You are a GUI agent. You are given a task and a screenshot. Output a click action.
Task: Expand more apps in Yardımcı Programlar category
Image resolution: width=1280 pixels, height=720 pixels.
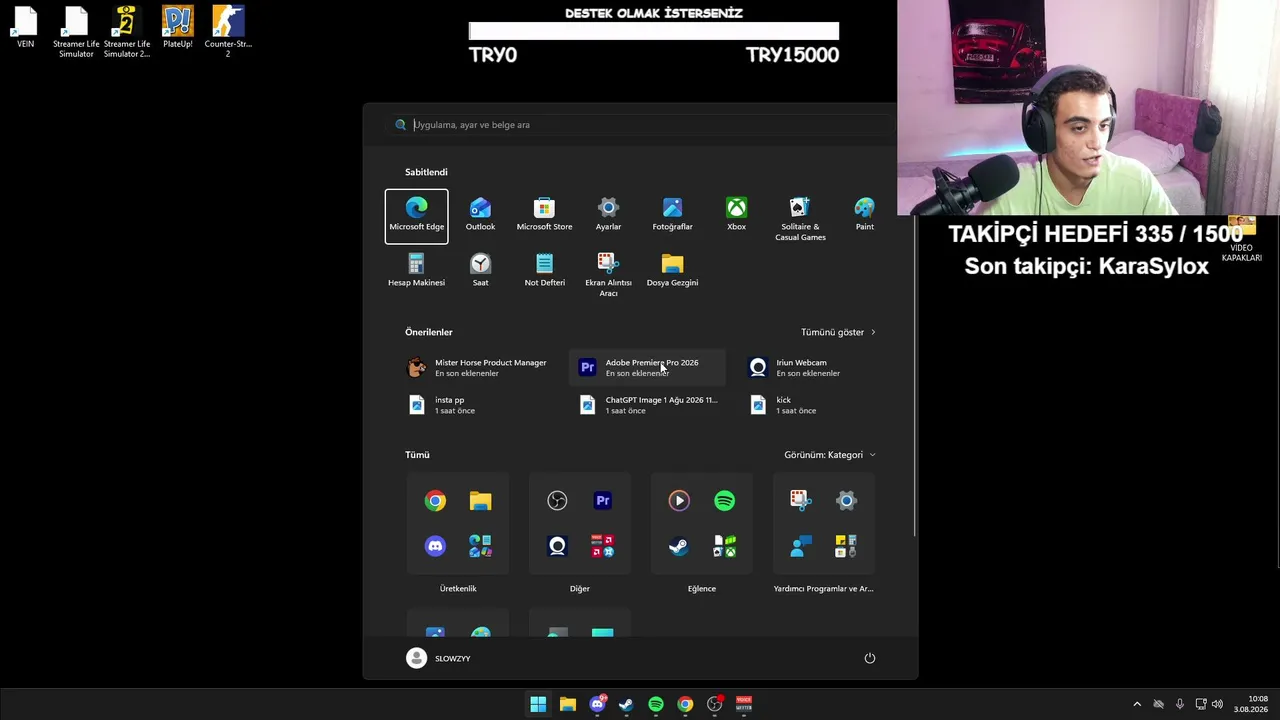click(x=847, y=546)
